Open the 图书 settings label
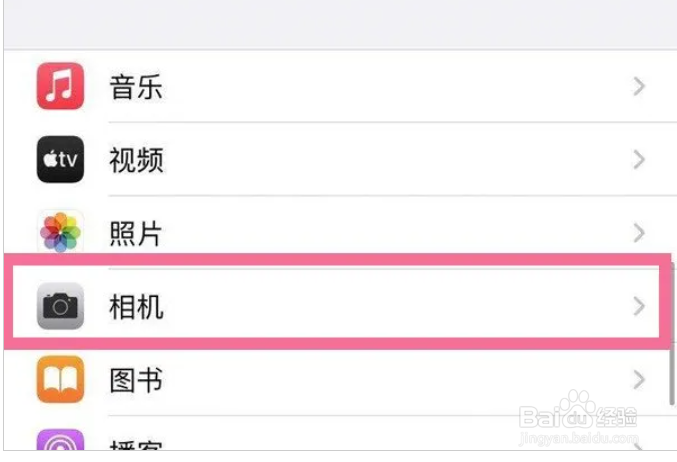Viewport: 677px width, 462px height. click(136, 380)
